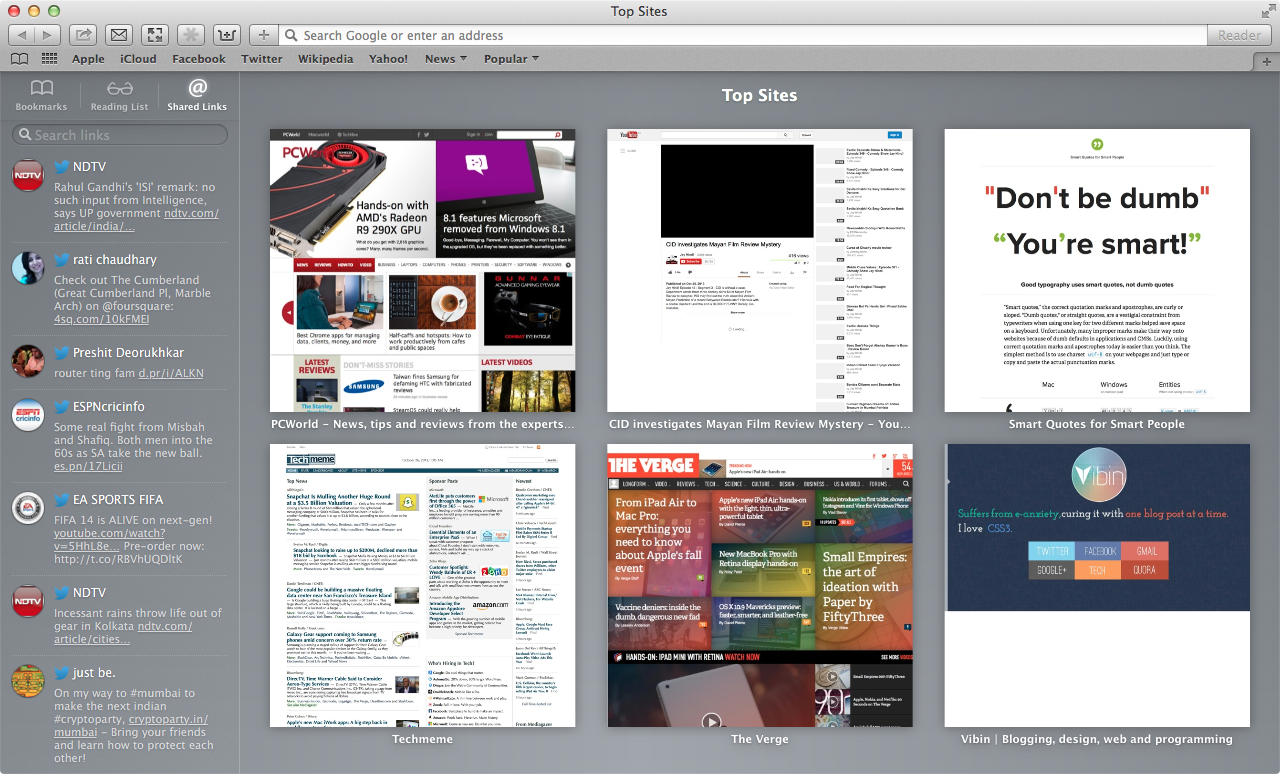The height and width of the screenshot is (774, 1280).
Task: Open Wikipedia bookmark in Favorites bar
Action: 325,59
